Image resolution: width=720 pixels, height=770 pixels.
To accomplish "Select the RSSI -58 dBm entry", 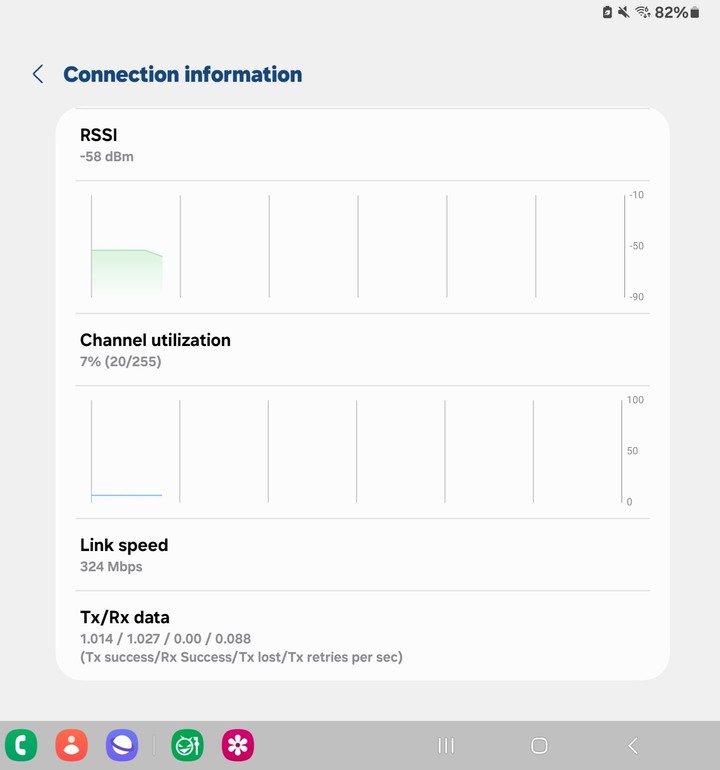I will coord(362,144).
